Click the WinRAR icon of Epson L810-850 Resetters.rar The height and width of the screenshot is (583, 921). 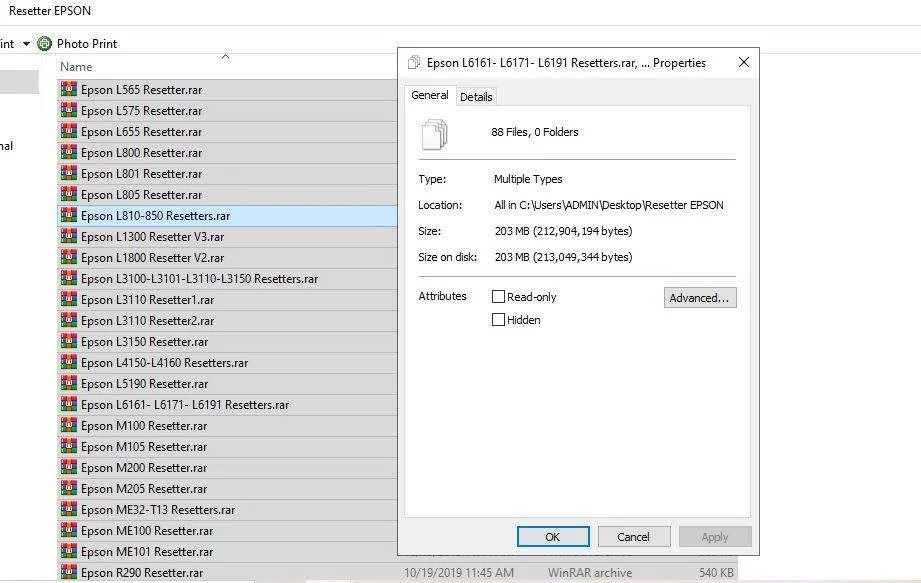(69, 215)
